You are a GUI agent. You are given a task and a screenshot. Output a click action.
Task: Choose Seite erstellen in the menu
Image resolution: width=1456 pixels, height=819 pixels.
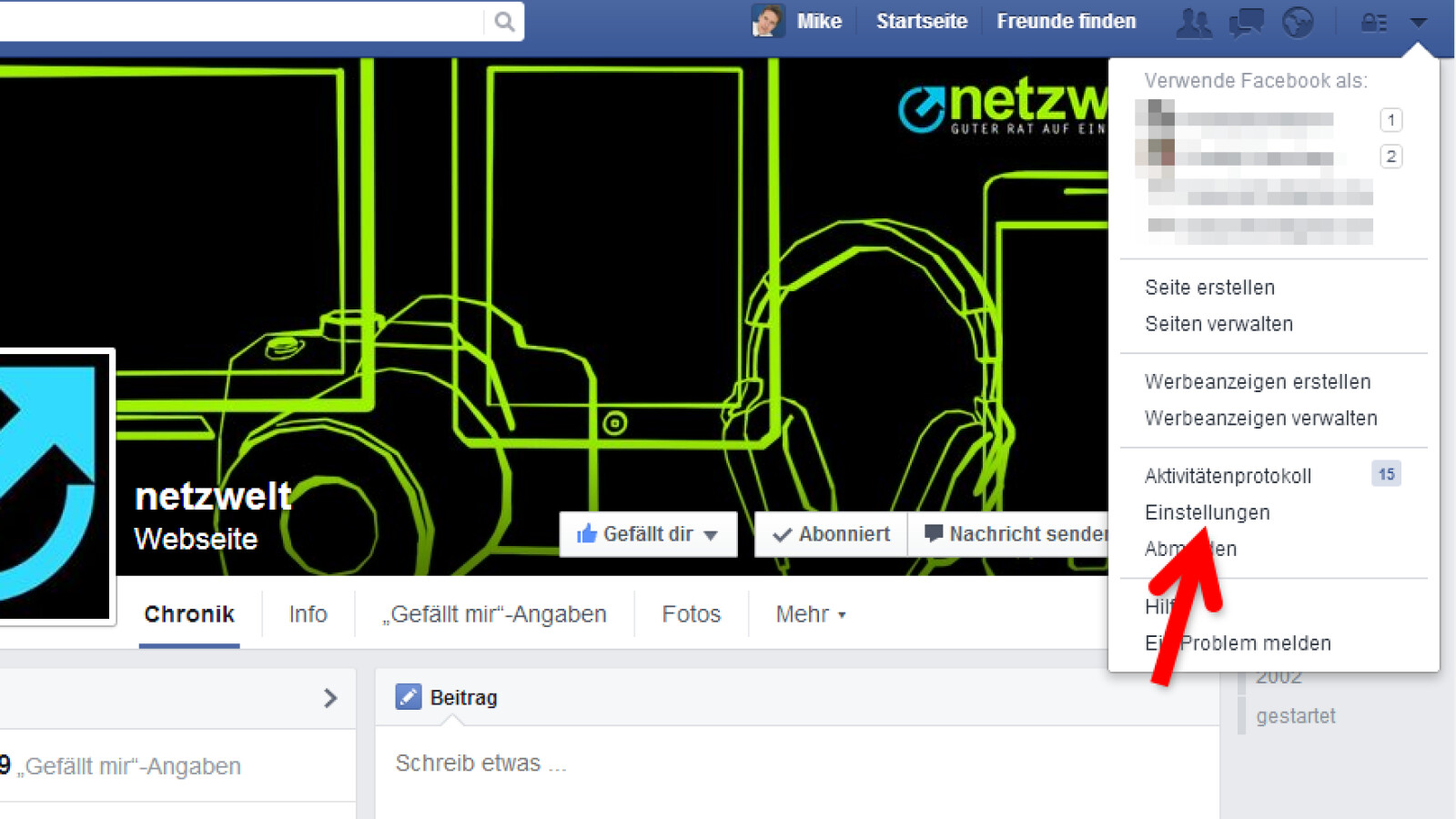click(1209, 288)
